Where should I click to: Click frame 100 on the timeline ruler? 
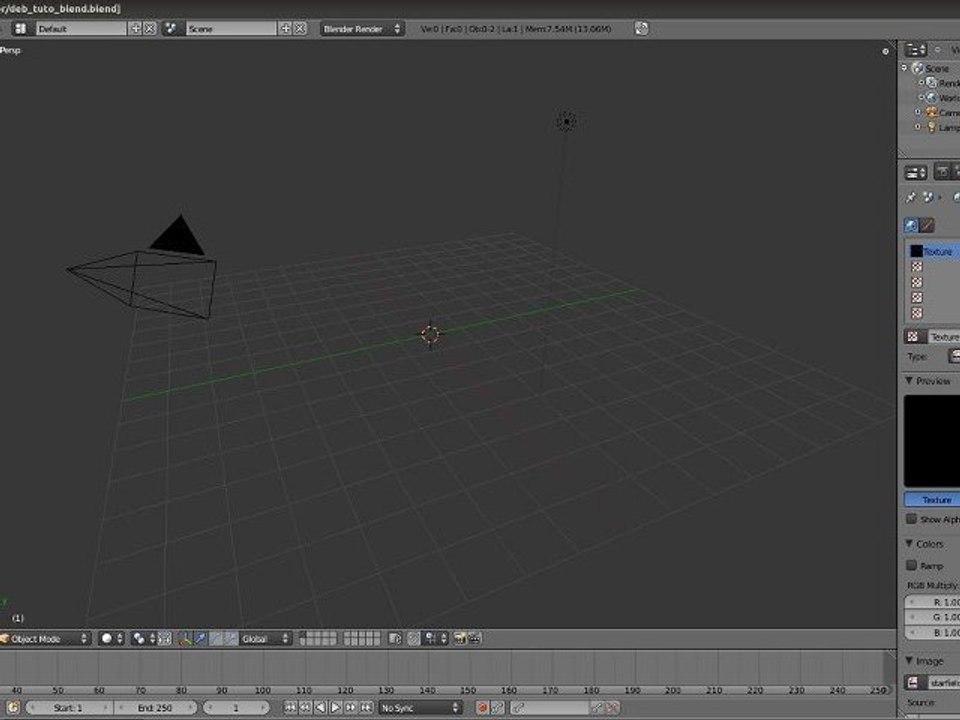tap(263, 690)
